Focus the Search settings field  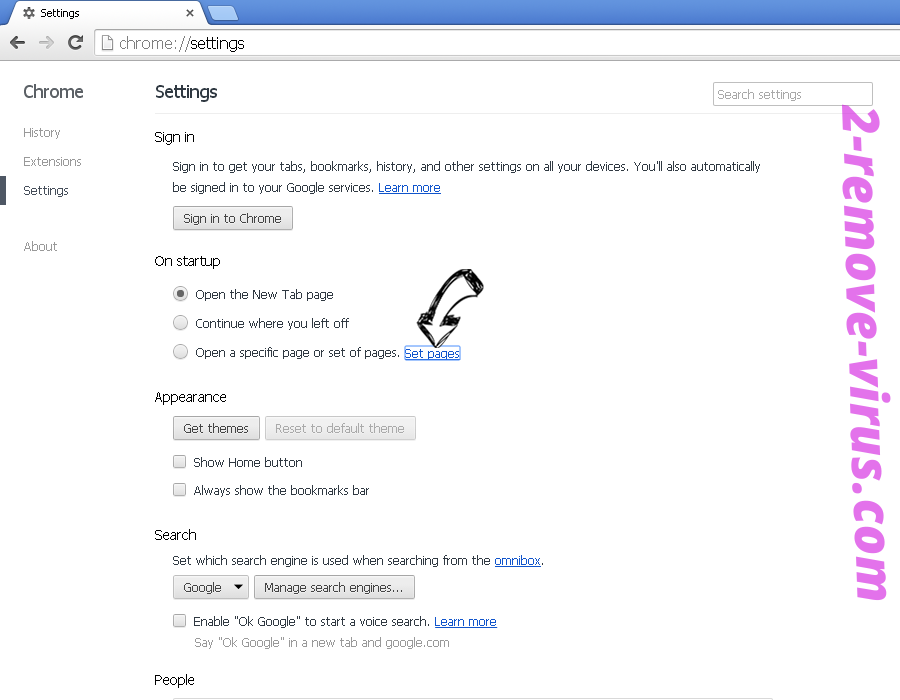point(793,94)
